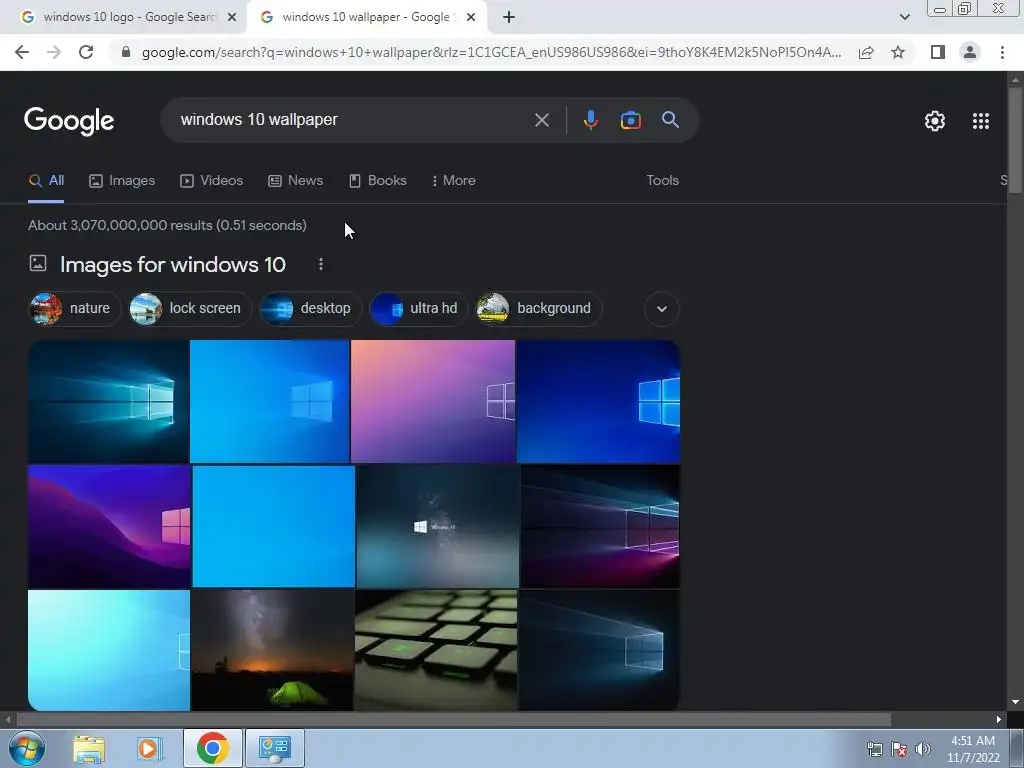The image size is (1024, 768).
Task: Search by image with the camera icon
Action: [x=630, y=120]
